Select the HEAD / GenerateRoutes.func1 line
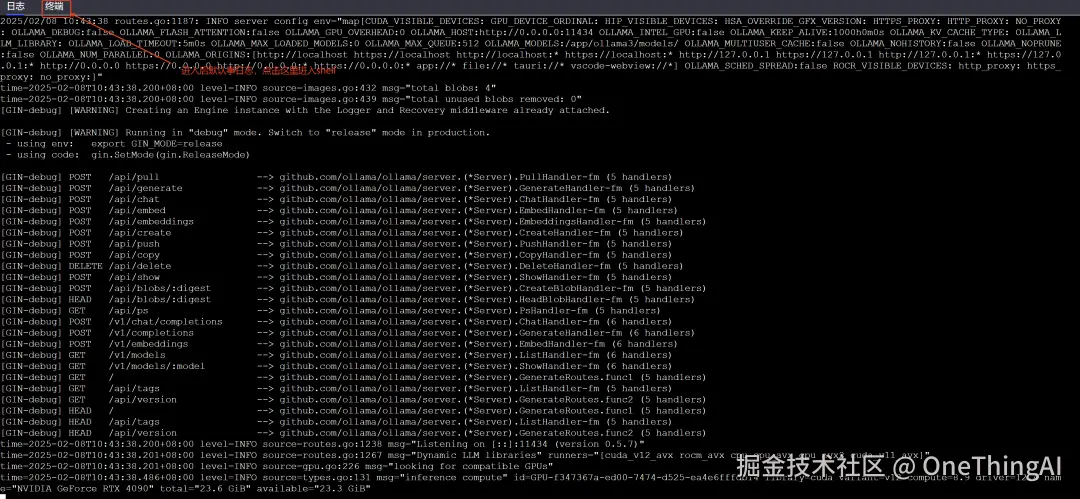1080x499 pixels. (353, 410)
